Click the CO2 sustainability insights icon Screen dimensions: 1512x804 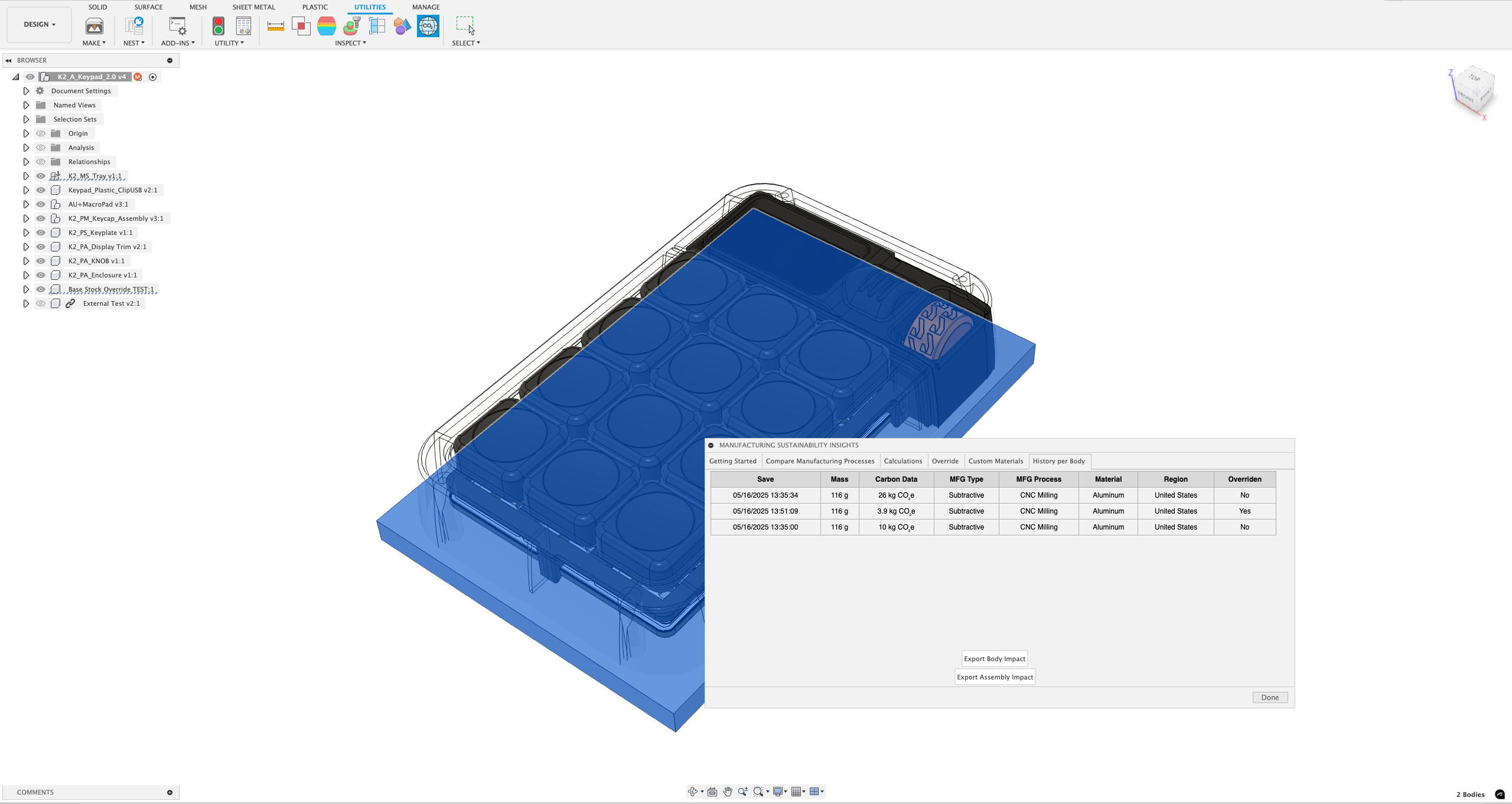pyautogui.click(x=428, y=26)
